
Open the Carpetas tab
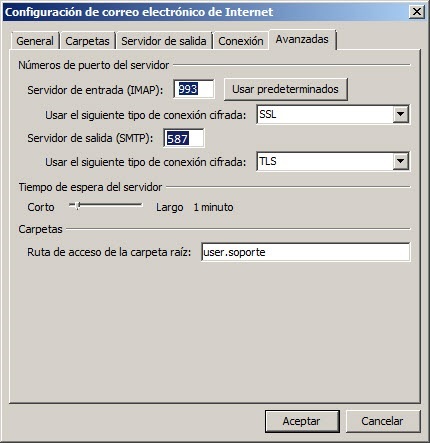tap(87, 41)
